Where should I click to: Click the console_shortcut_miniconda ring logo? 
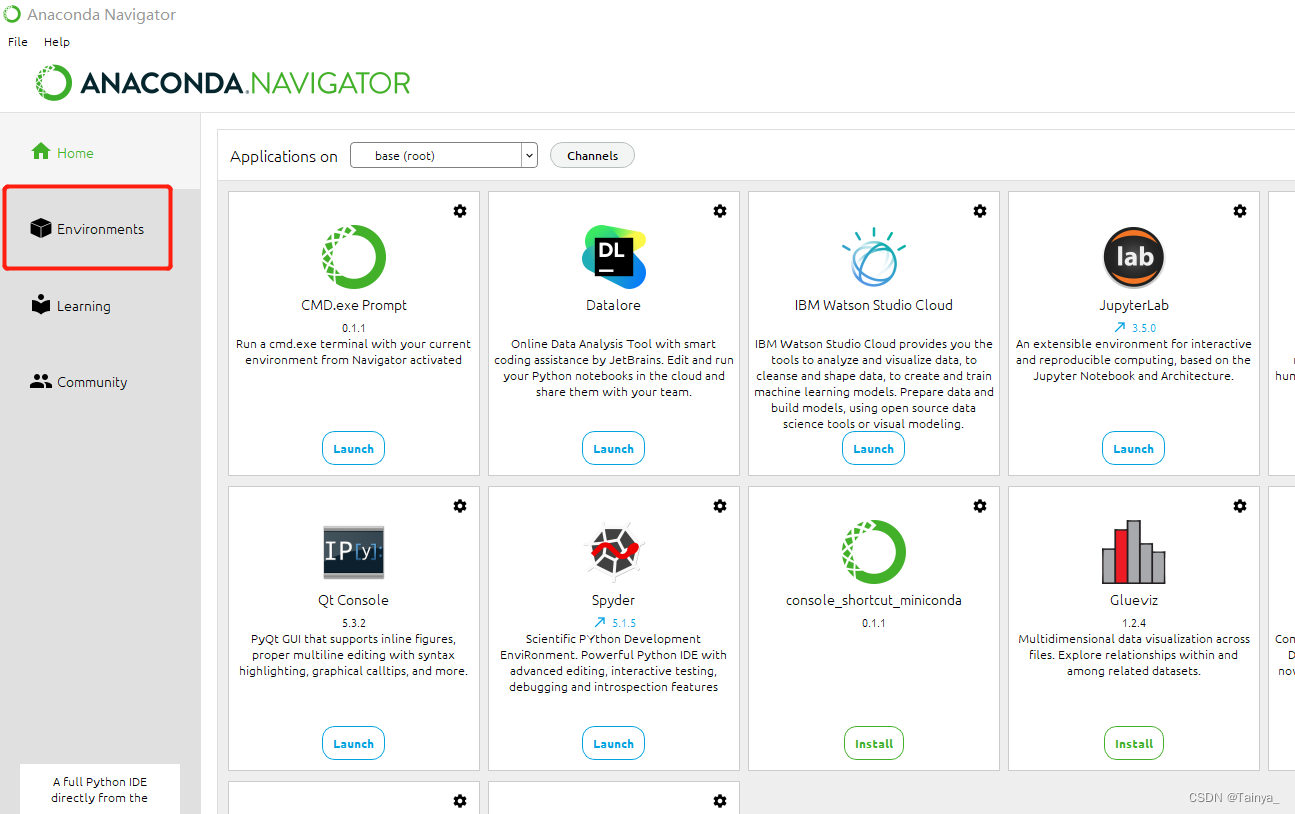874,552
